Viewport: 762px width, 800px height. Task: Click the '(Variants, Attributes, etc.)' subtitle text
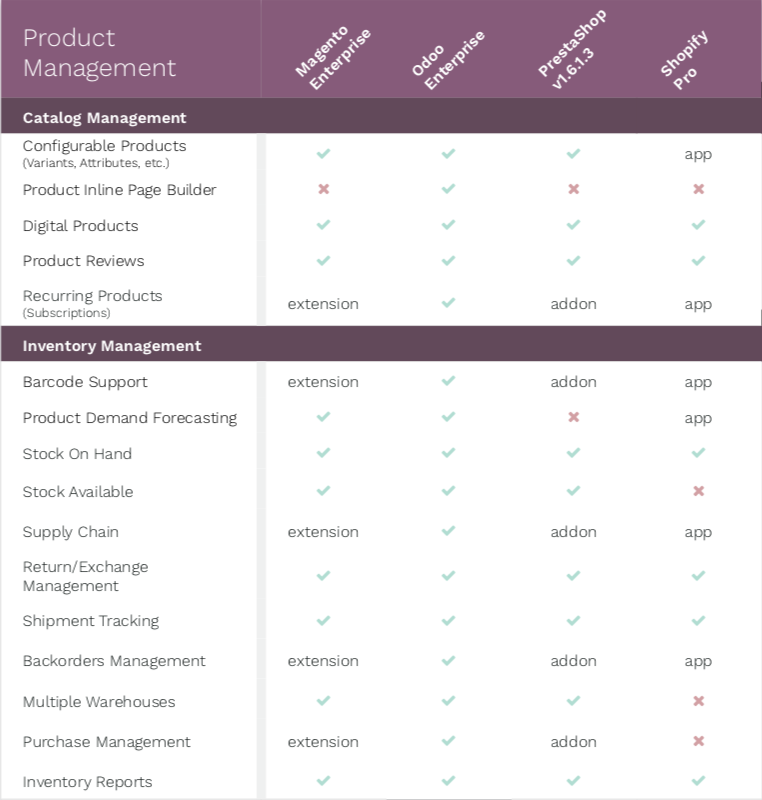pyautogui.click(x=96, y=163)
